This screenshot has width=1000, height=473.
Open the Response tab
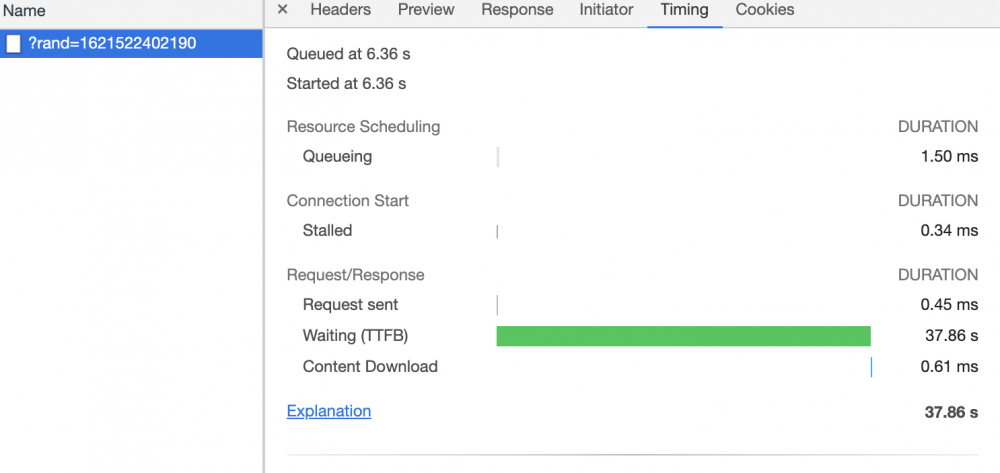coord(517,10)
